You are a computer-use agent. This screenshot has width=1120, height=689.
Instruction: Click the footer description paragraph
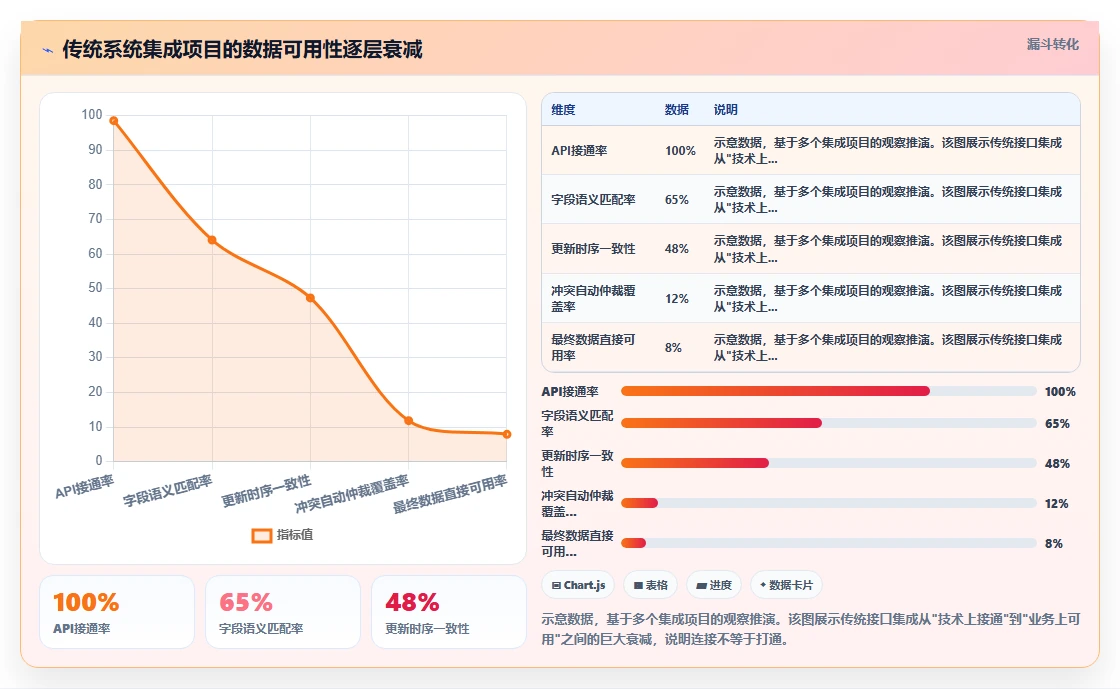[x=811, y=629]
